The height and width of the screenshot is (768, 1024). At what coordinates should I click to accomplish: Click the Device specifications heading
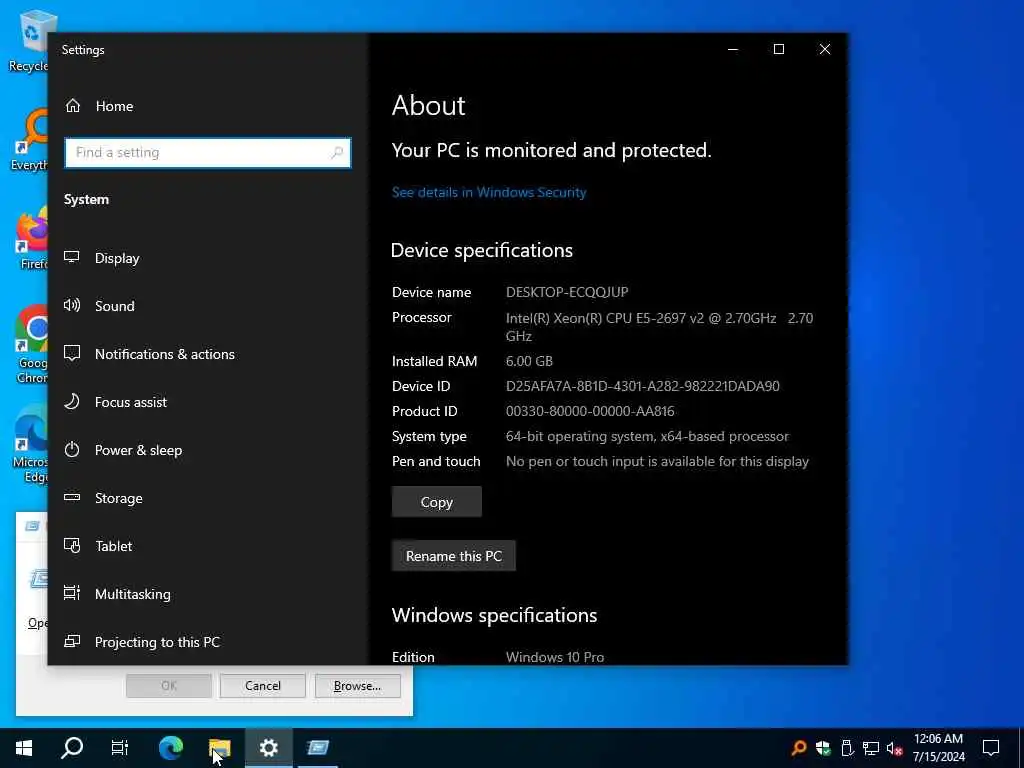coord(482,250)
